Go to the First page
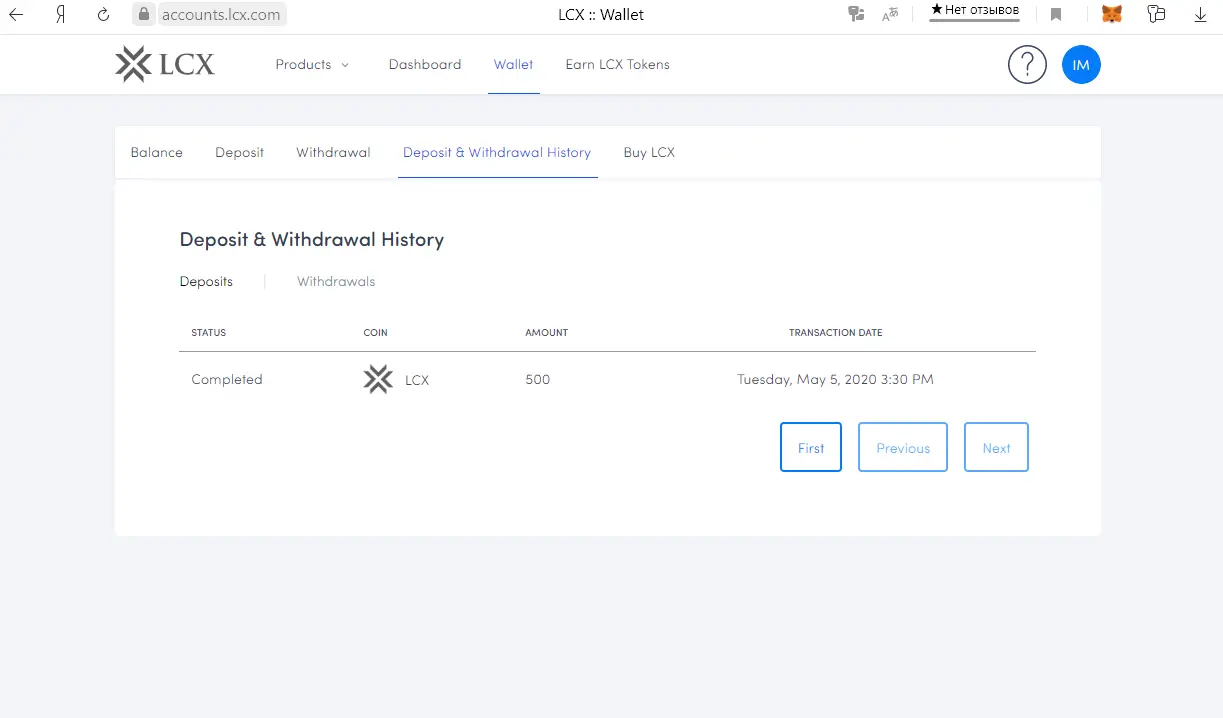1223x718 pixels. pyautogui.click(x=811, y=447)
